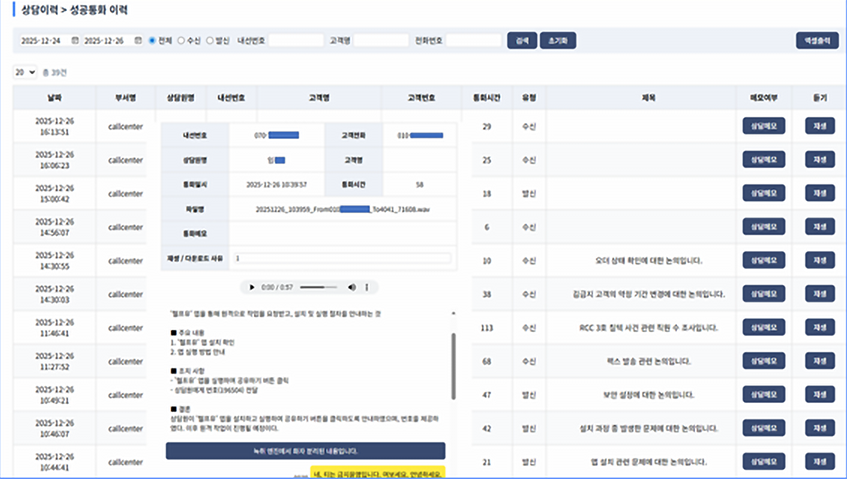The height and width of the screenshot is (479, 847).
Task: Click the summary scrollbar up arrow
Action: 453,313
